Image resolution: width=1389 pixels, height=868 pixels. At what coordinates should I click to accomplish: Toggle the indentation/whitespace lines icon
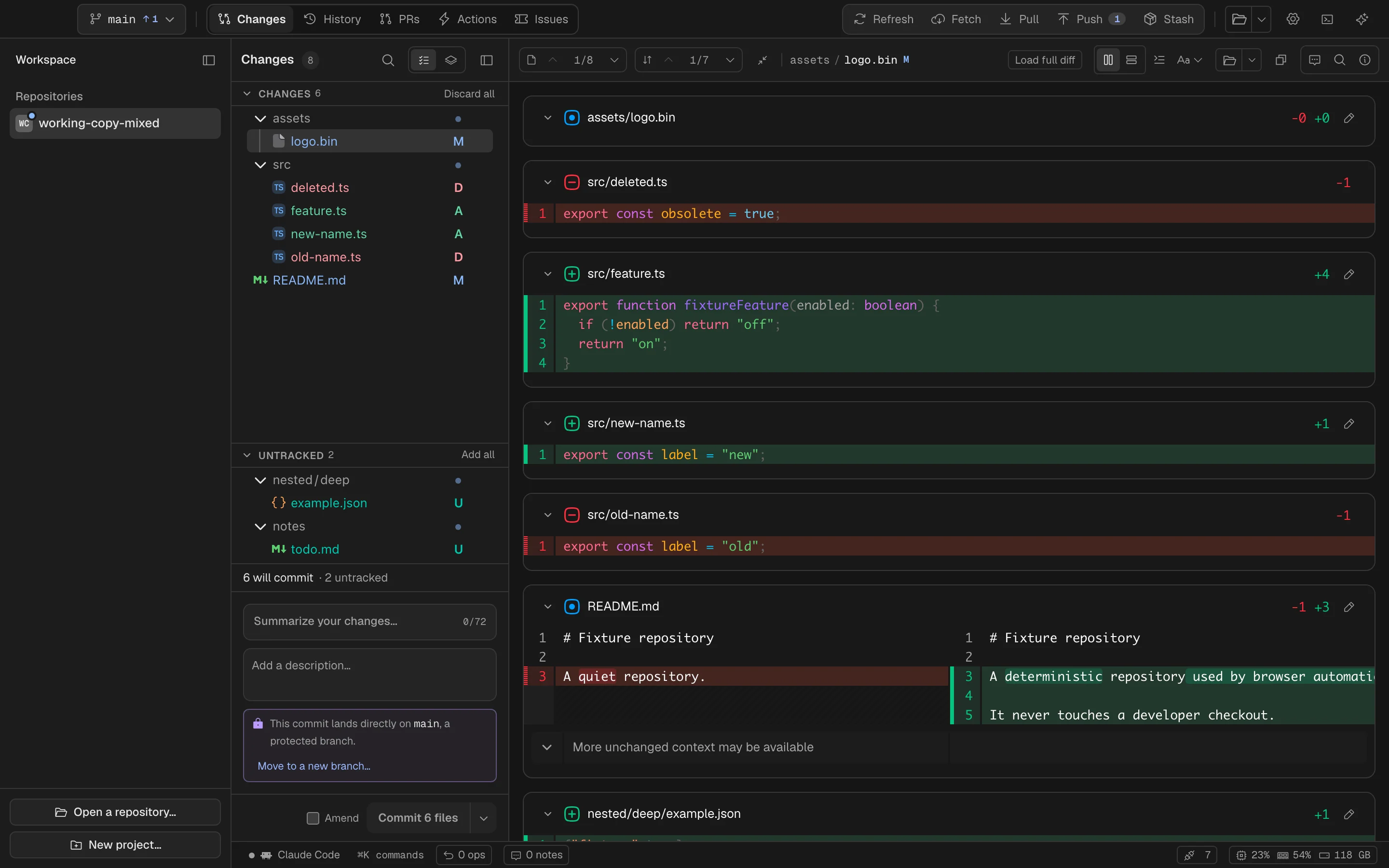[1159, 60]
